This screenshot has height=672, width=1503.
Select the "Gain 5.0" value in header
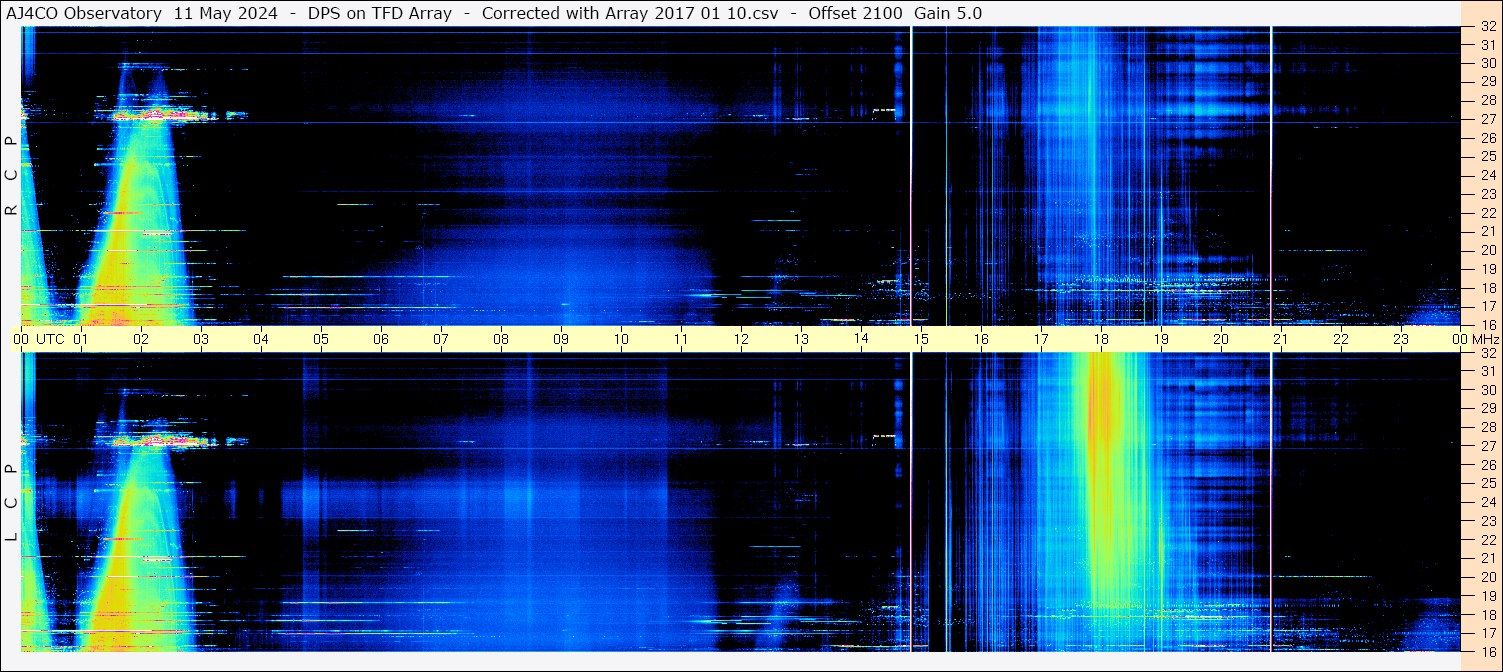tap(948, 14)
